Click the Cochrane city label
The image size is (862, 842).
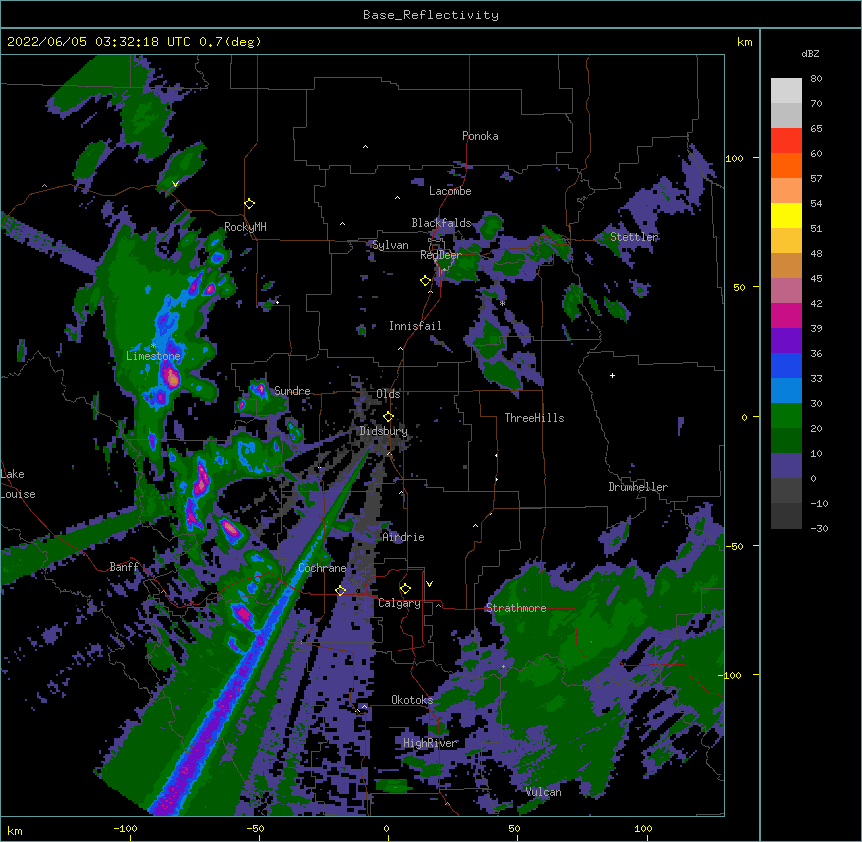tap(322, 568)
